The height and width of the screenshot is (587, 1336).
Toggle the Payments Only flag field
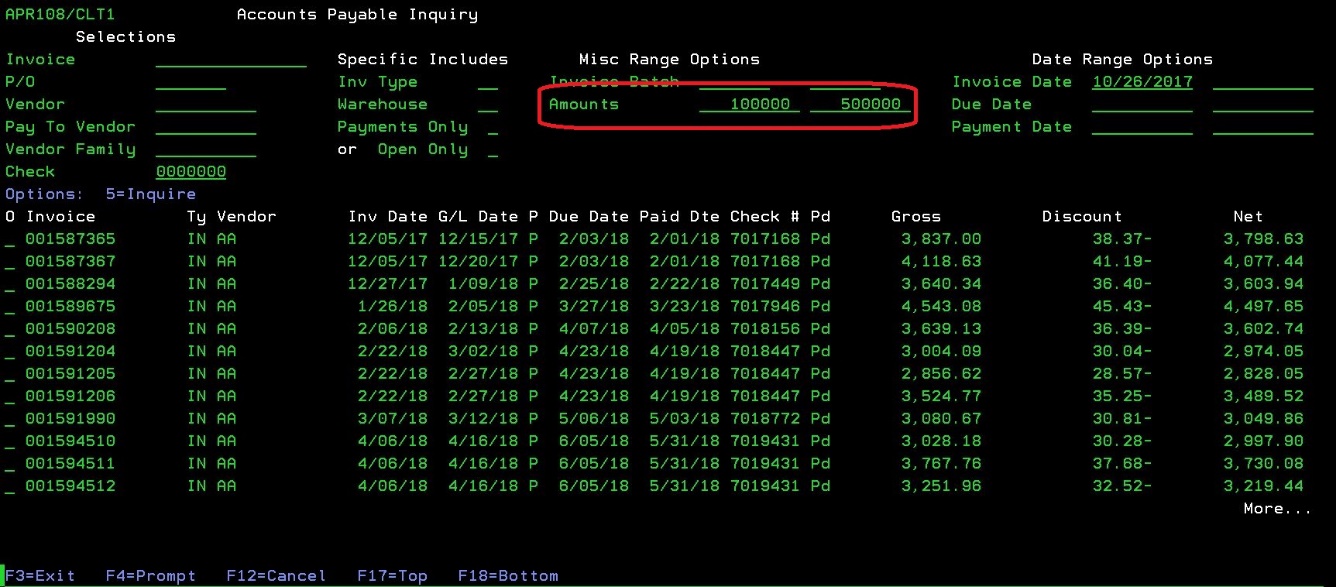492,128
